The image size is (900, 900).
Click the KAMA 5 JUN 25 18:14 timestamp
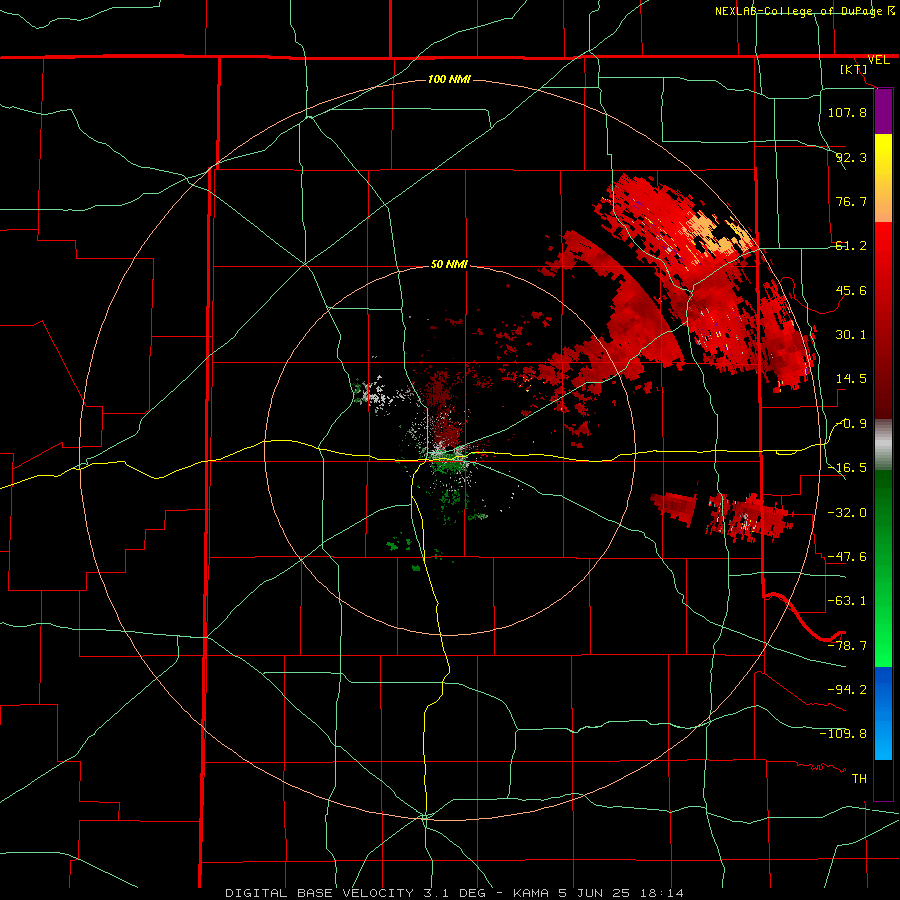[598, 893]
